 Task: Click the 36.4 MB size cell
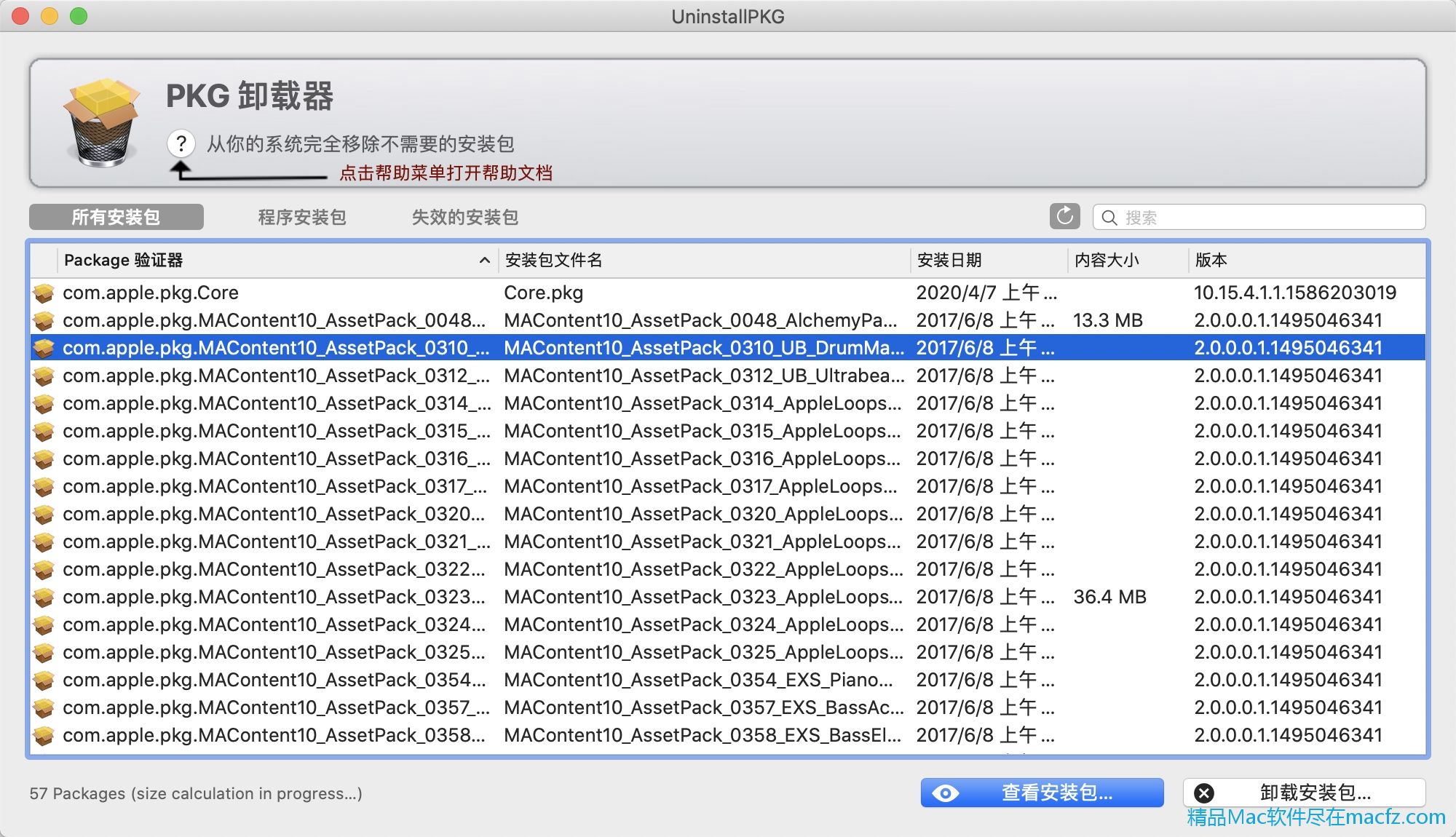1109,597
